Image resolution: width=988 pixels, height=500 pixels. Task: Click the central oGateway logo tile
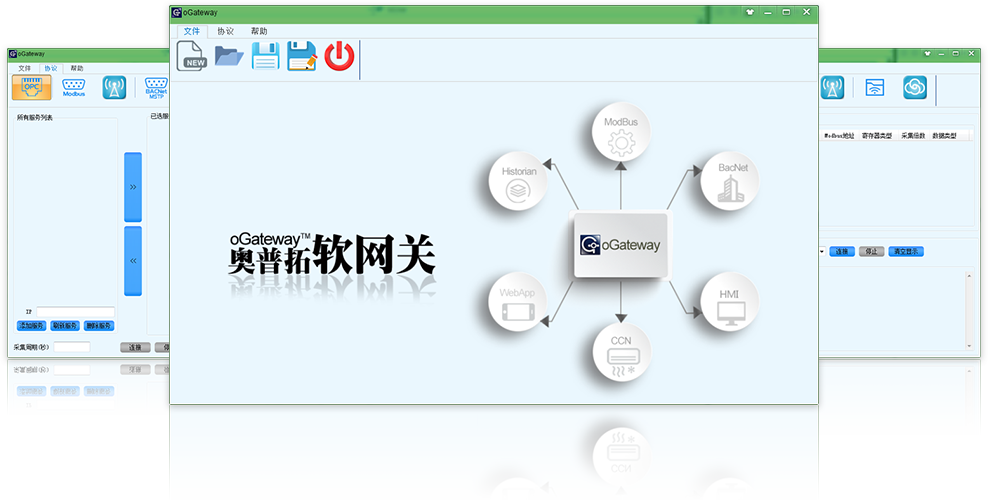coord(620,245)
